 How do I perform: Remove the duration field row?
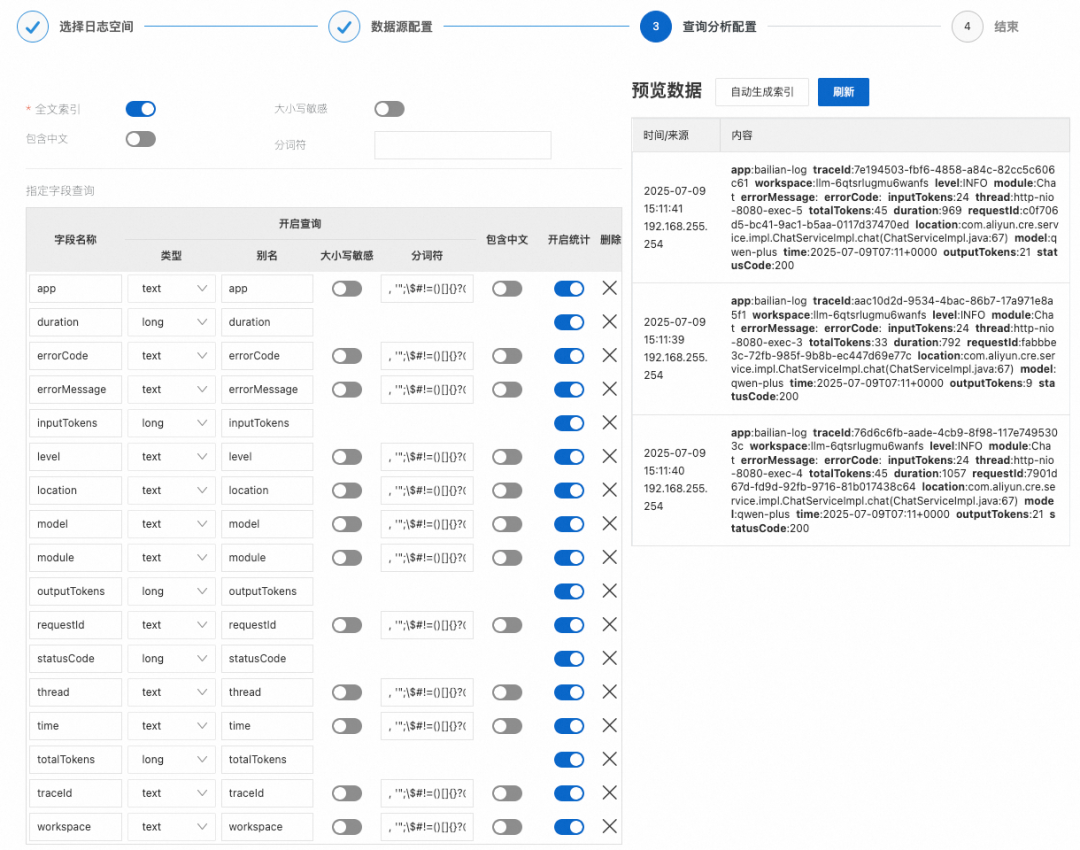(x=608, y=322)
